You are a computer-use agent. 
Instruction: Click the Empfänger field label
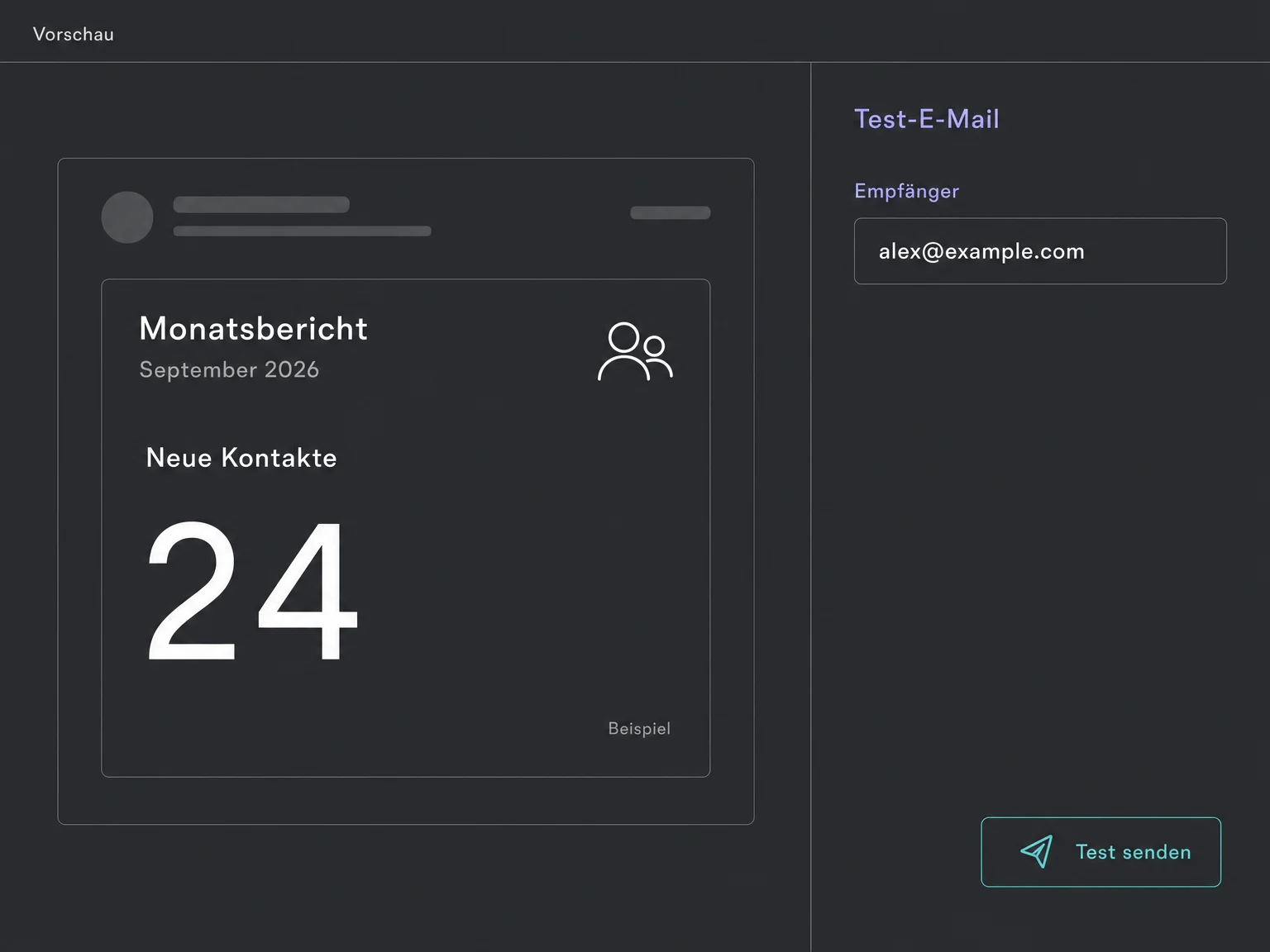906,191
